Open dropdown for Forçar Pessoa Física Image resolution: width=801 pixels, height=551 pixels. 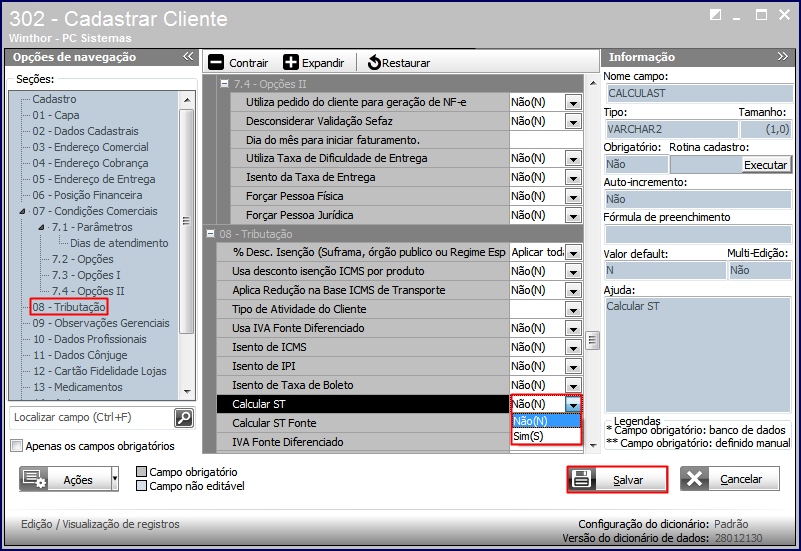573,197
